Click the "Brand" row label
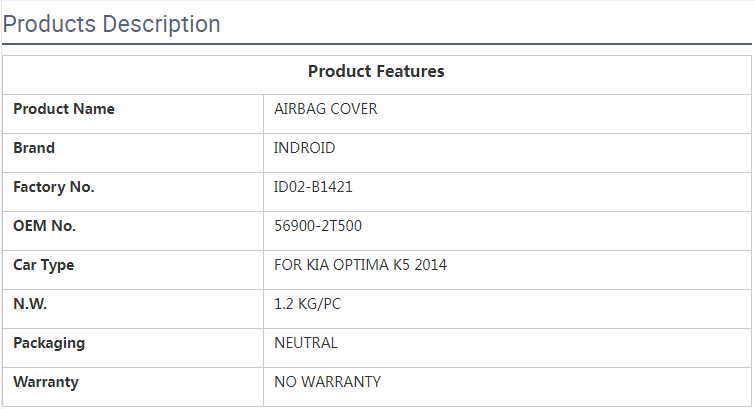Screen dimensions: 755x409 (x=34, y=148)
